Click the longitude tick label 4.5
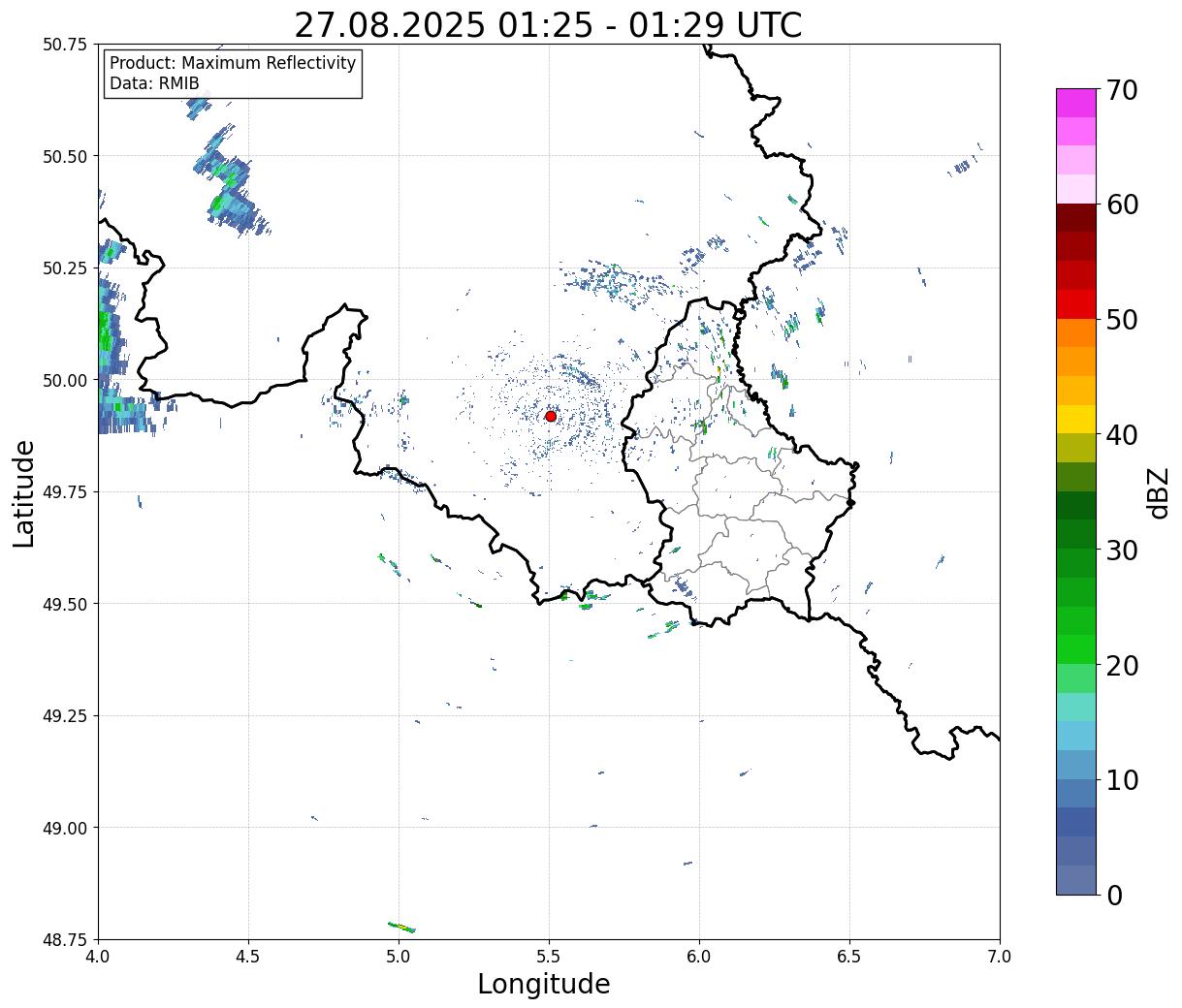1182x1008 pixels. point(248,957)
